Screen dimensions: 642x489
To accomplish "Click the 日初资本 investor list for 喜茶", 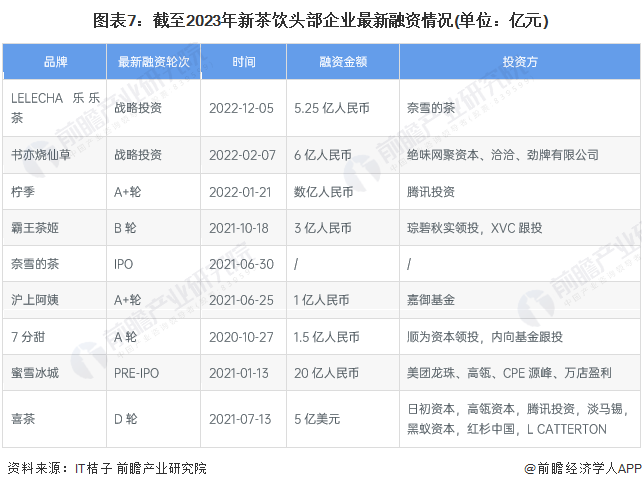I will [518, 419].
